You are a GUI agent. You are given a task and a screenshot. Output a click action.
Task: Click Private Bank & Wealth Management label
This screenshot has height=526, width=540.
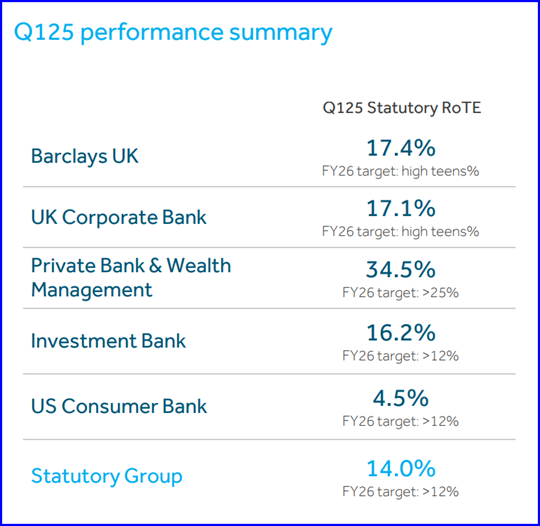tap(131, 278)
